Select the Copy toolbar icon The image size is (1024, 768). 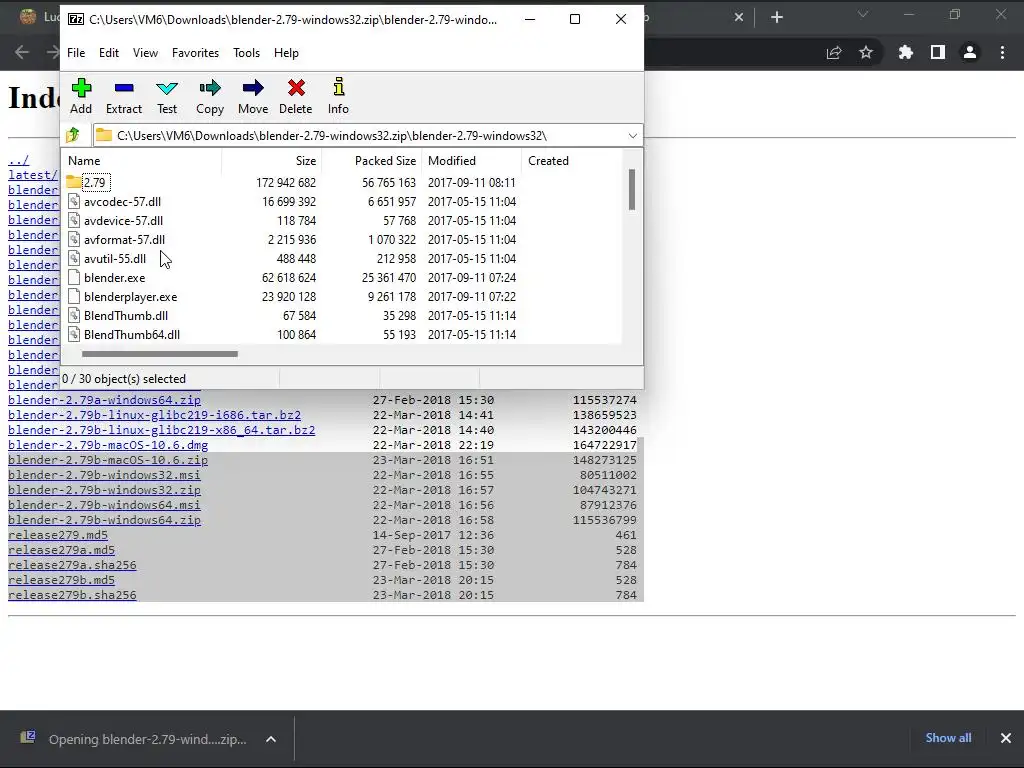[210, 88]
